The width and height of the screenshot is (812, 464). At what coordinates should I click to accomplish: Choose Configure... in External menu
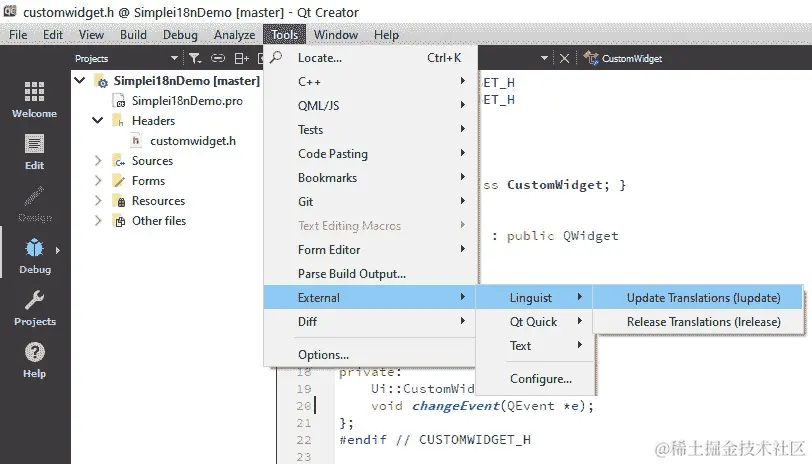tap(535, 379)
